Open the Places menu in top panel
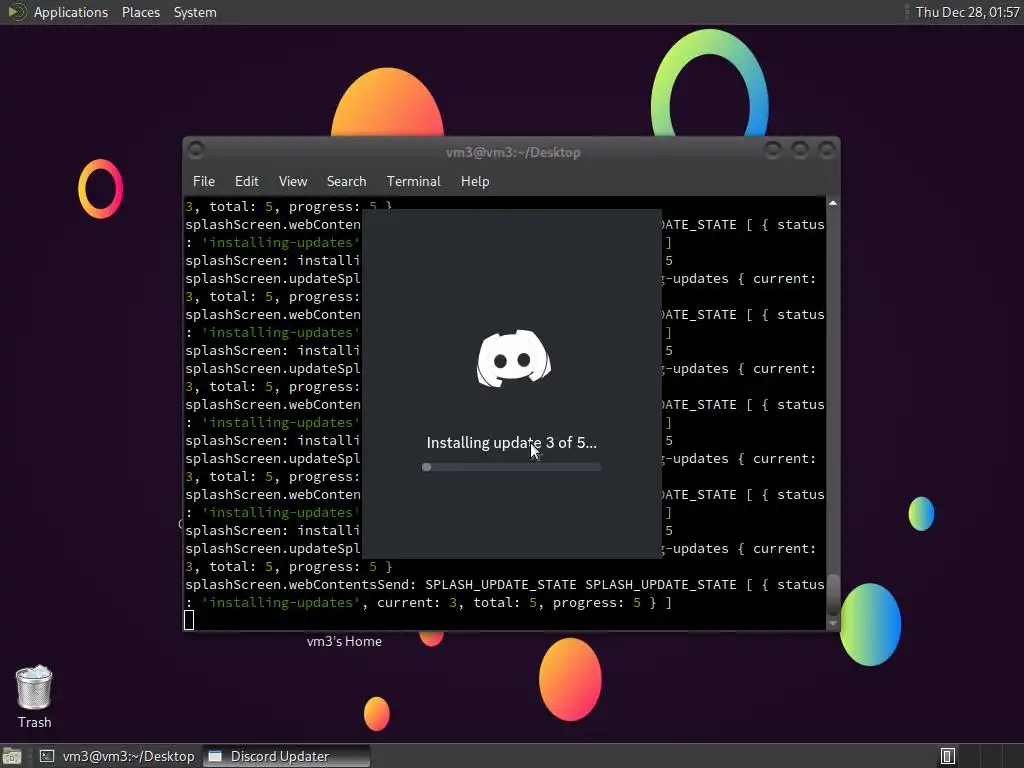 (140, 12)
